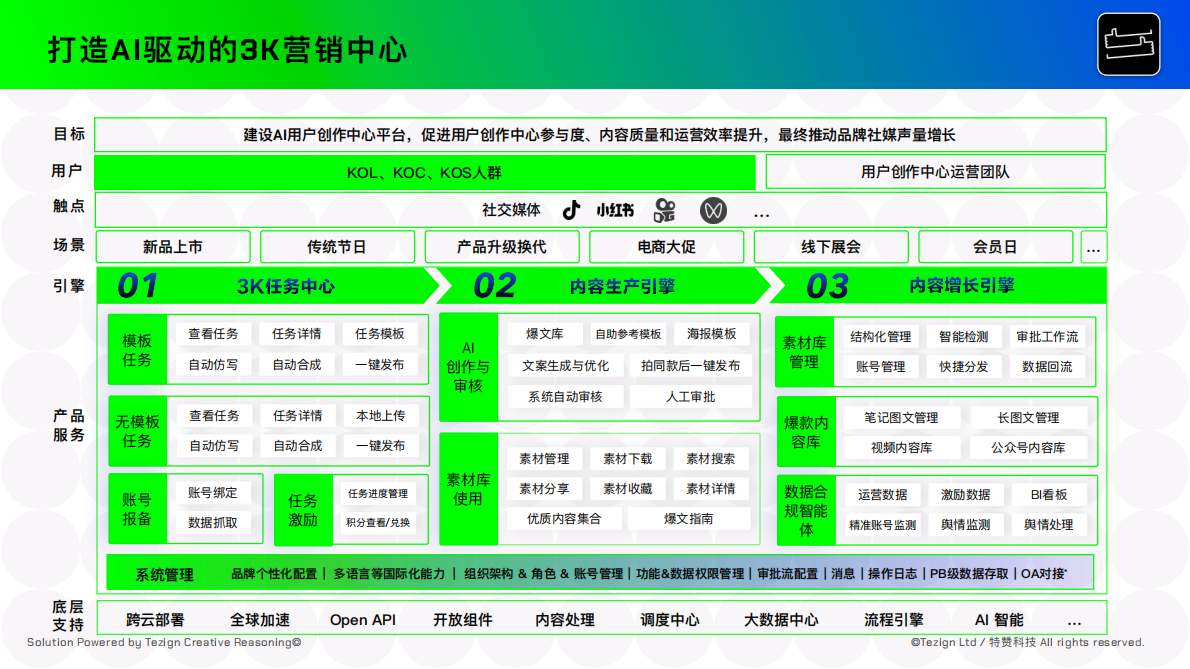Image resolution: width=1190 pixels, height=669 pixels.
Task: Click the Kuaishou camera icon
Action: point(666,210)
